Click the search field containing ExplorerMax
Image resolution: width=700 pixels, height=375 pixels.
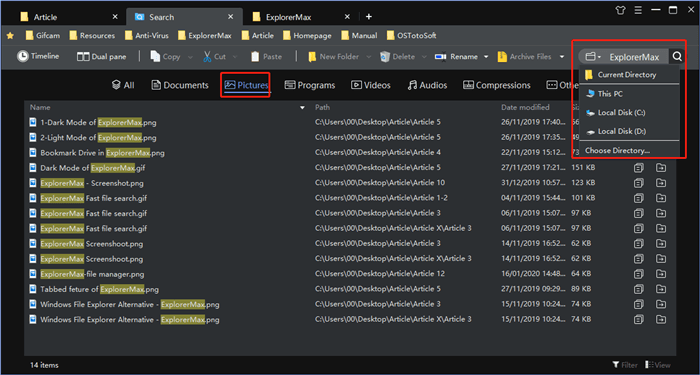(634, 57)
